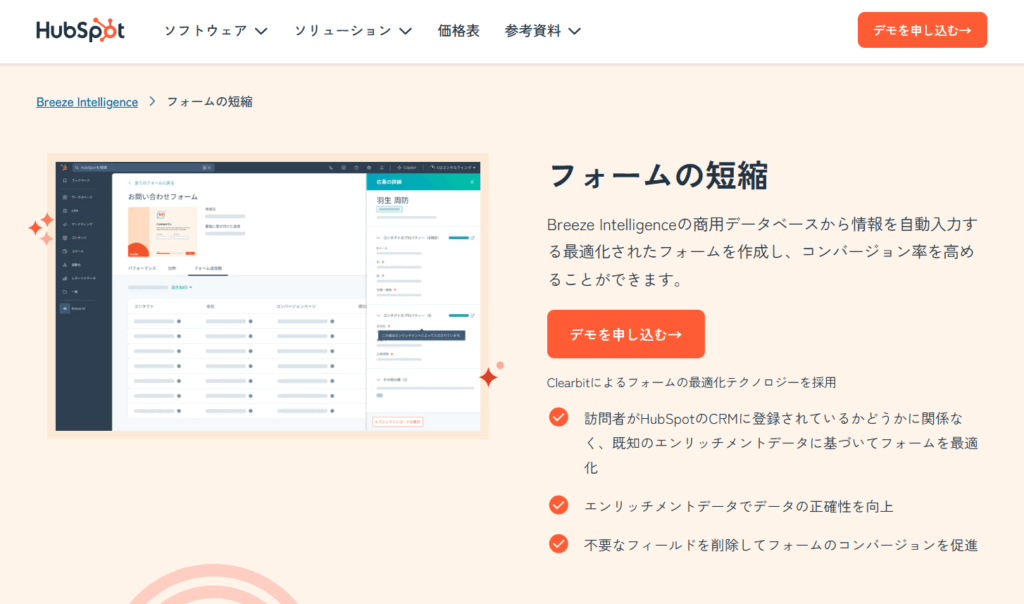Click the large フォームの短縮 heading
The height and width of the screenshot is (604, 1024).
tap(658, 176)
